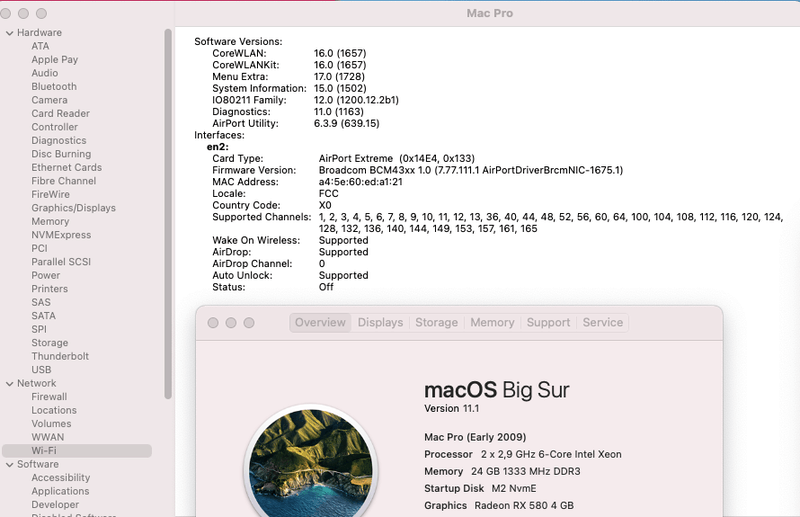Select Card Reader in the sidebar
800x517 pixels.
(60, 113)
